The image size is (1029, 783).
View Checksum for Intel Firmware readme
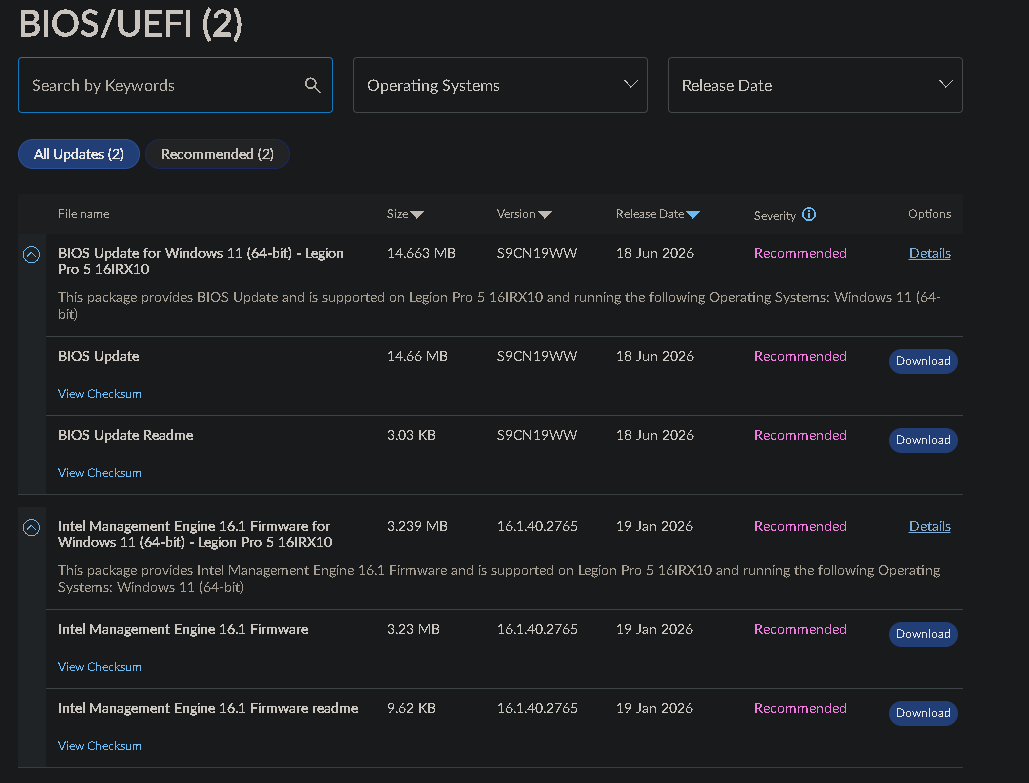click(100, 746)
